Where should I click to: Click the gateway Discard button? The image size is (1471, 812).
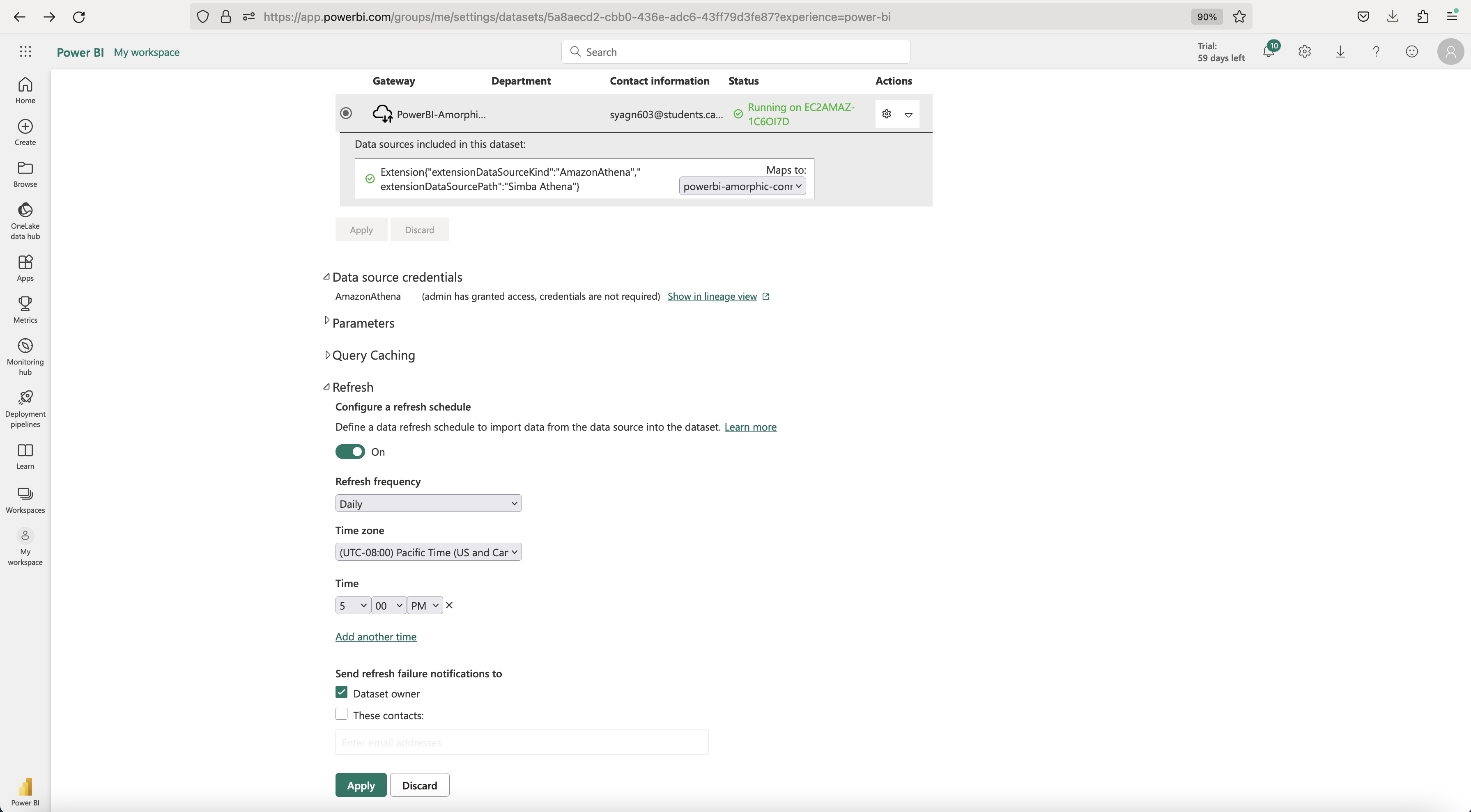tap(420, 229)
